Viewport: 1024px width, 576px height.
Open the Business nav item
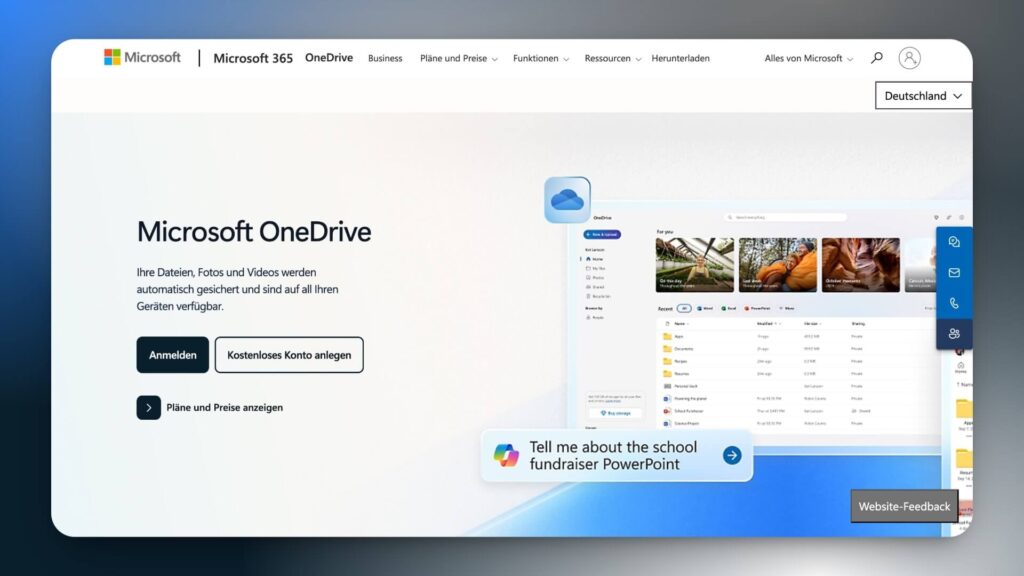click(x=385, y=58)
